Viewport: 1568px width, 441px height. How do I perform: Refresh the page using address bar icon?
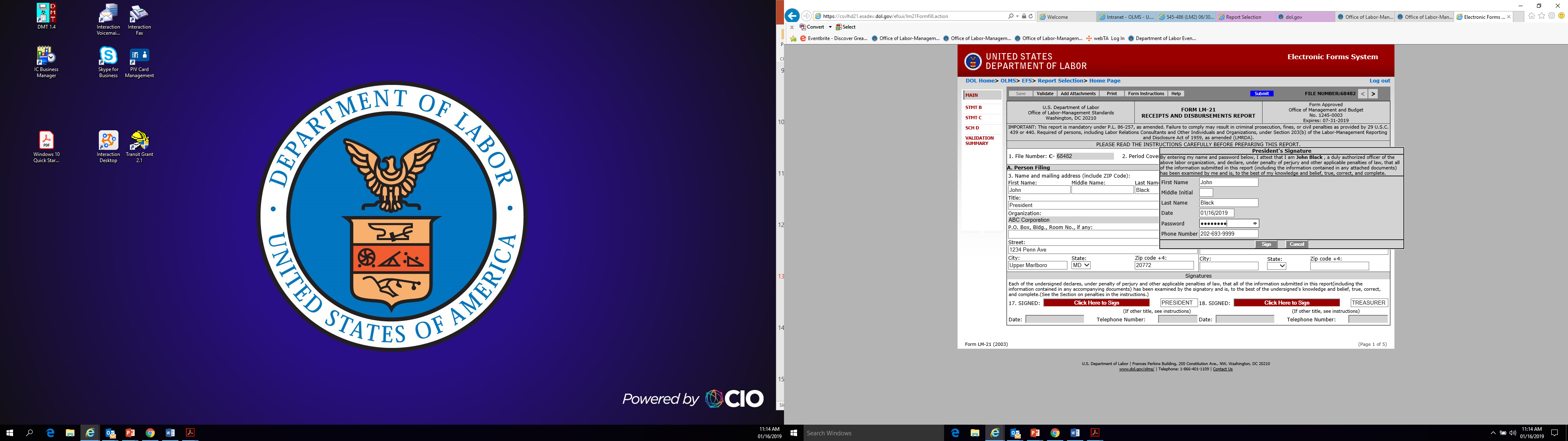click(x=1031, y=16)
